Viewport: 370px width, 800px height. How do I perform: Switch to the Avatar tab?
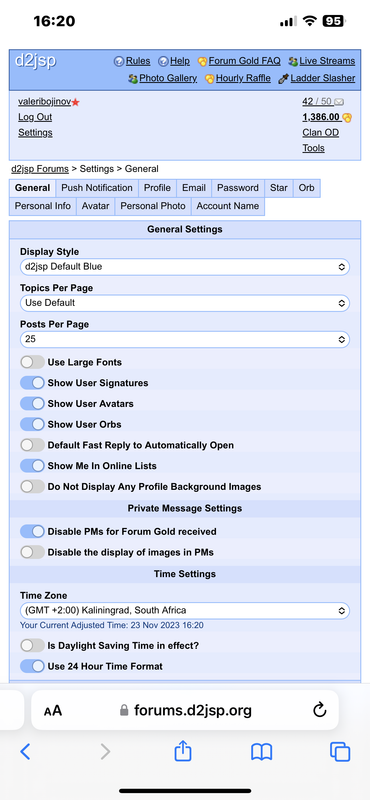pos(96,206)
